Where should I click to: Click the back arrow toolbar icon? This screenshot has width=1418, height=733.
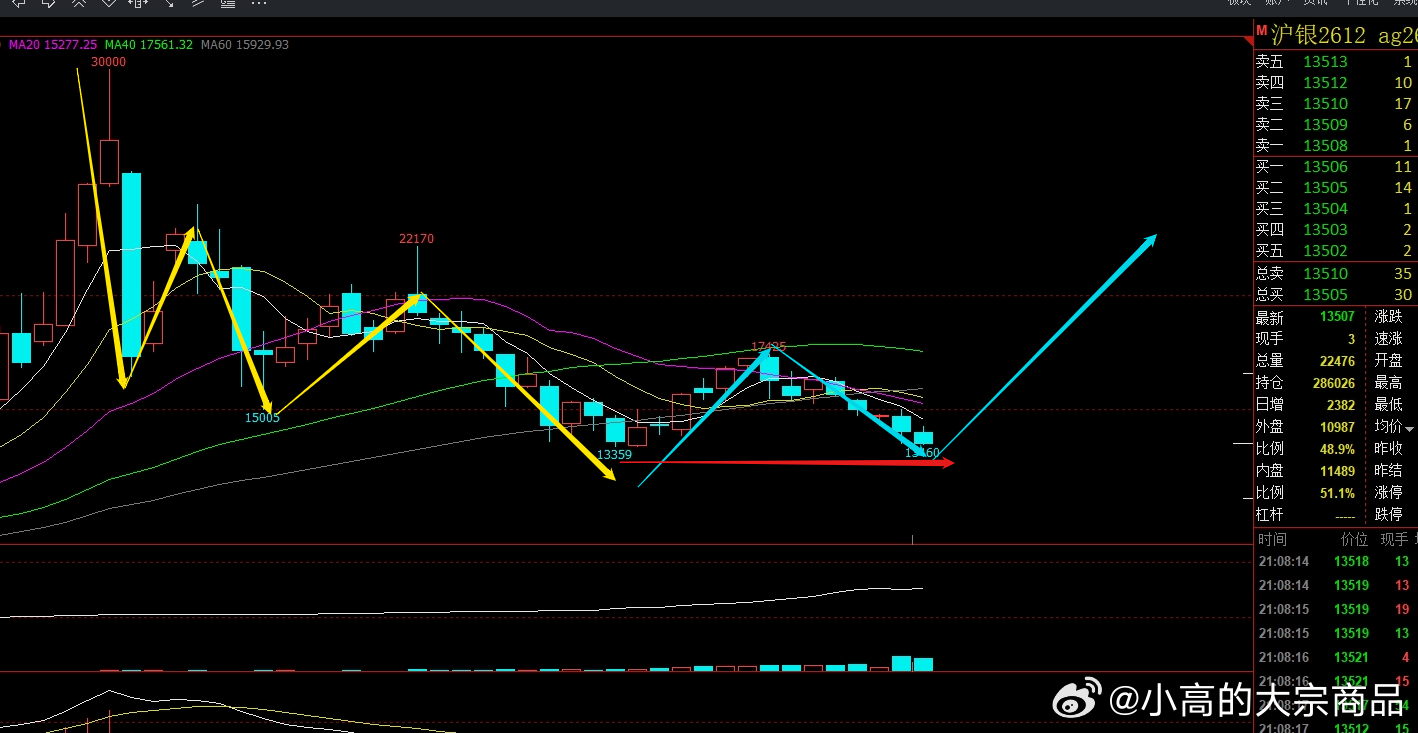coord(17,3)
